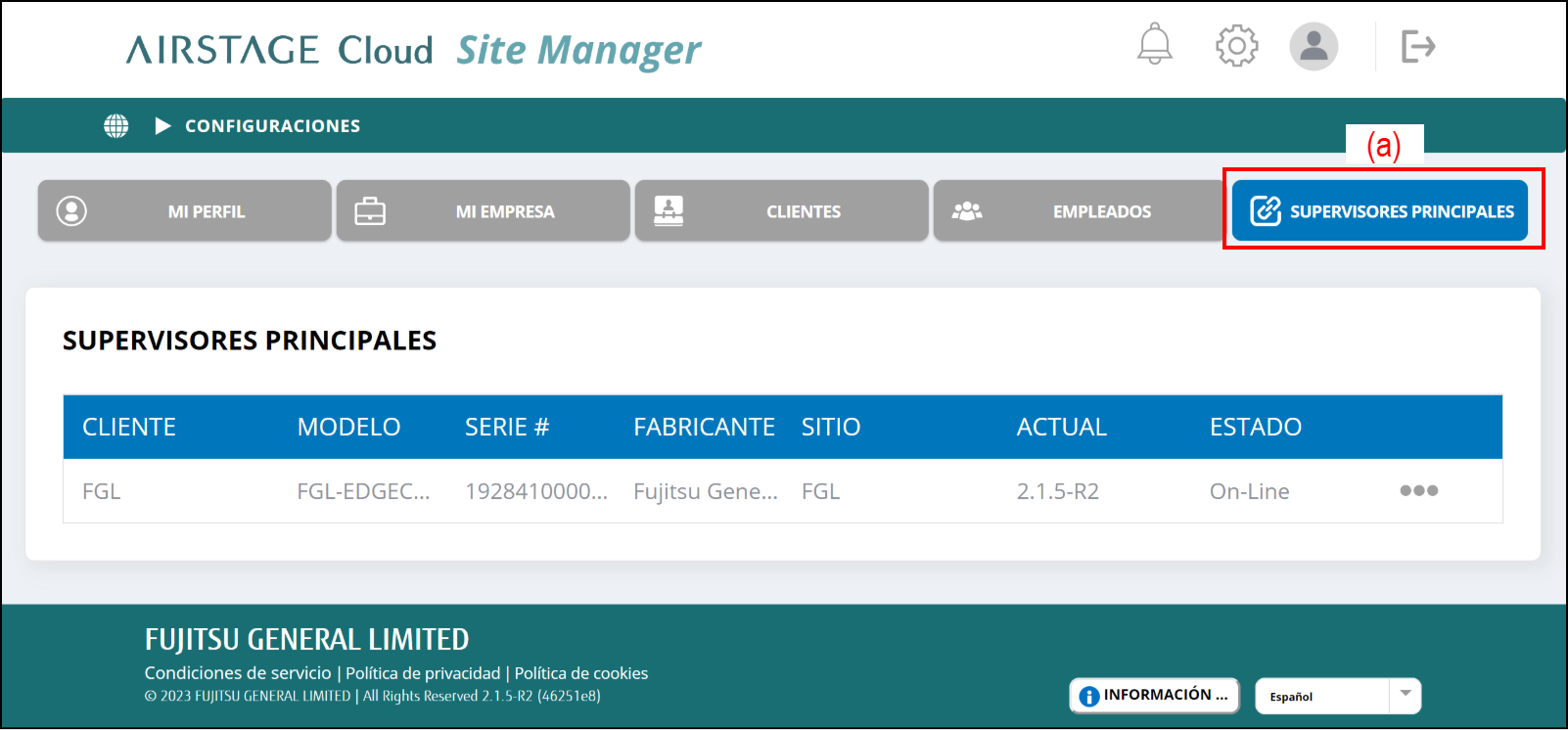Click the user profile avatar icon
Image resolution: width=1568 pixels, height=730 pixels.
click(x=1313, y=46)
